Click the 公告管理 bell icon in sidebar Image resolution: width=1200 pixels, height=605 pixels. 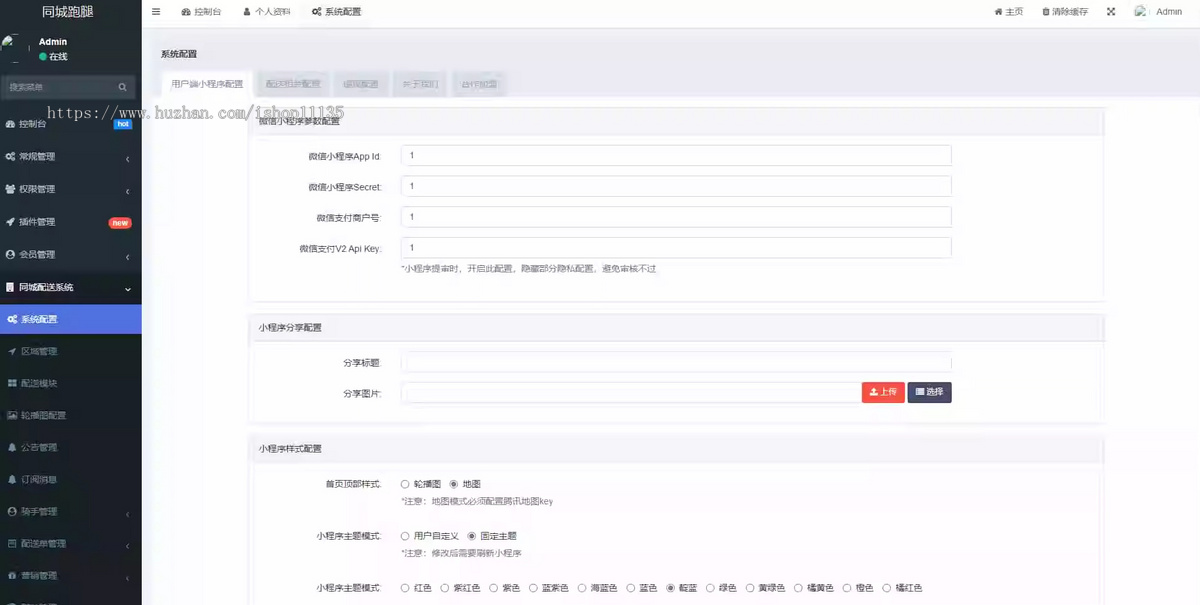pyautogui.click(x=12, y=447)
